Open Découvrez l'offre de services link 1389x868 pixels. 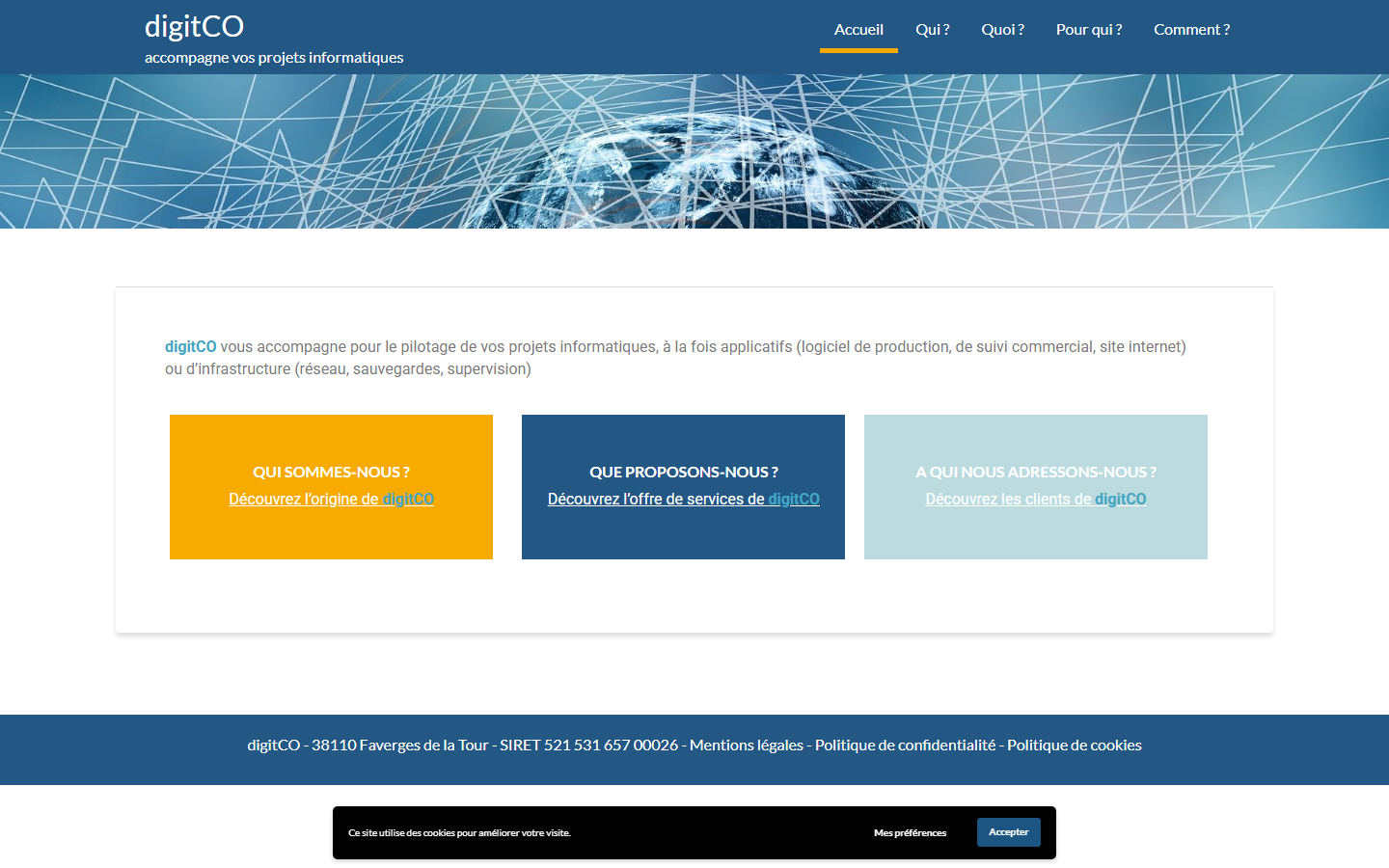[684, 499]
